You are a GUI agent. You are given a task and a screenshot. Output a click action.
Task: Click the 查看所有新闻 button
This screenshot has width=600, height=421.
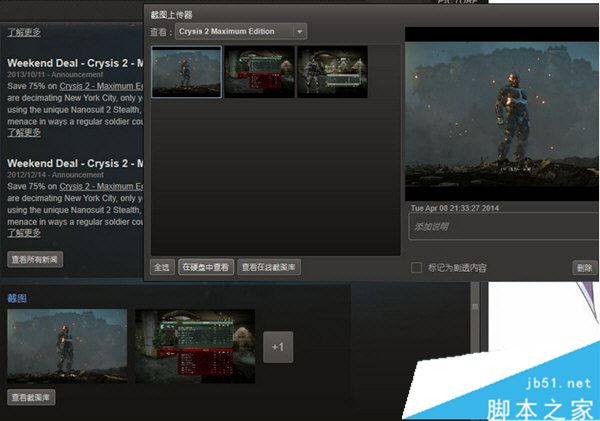tap(35, 259)
